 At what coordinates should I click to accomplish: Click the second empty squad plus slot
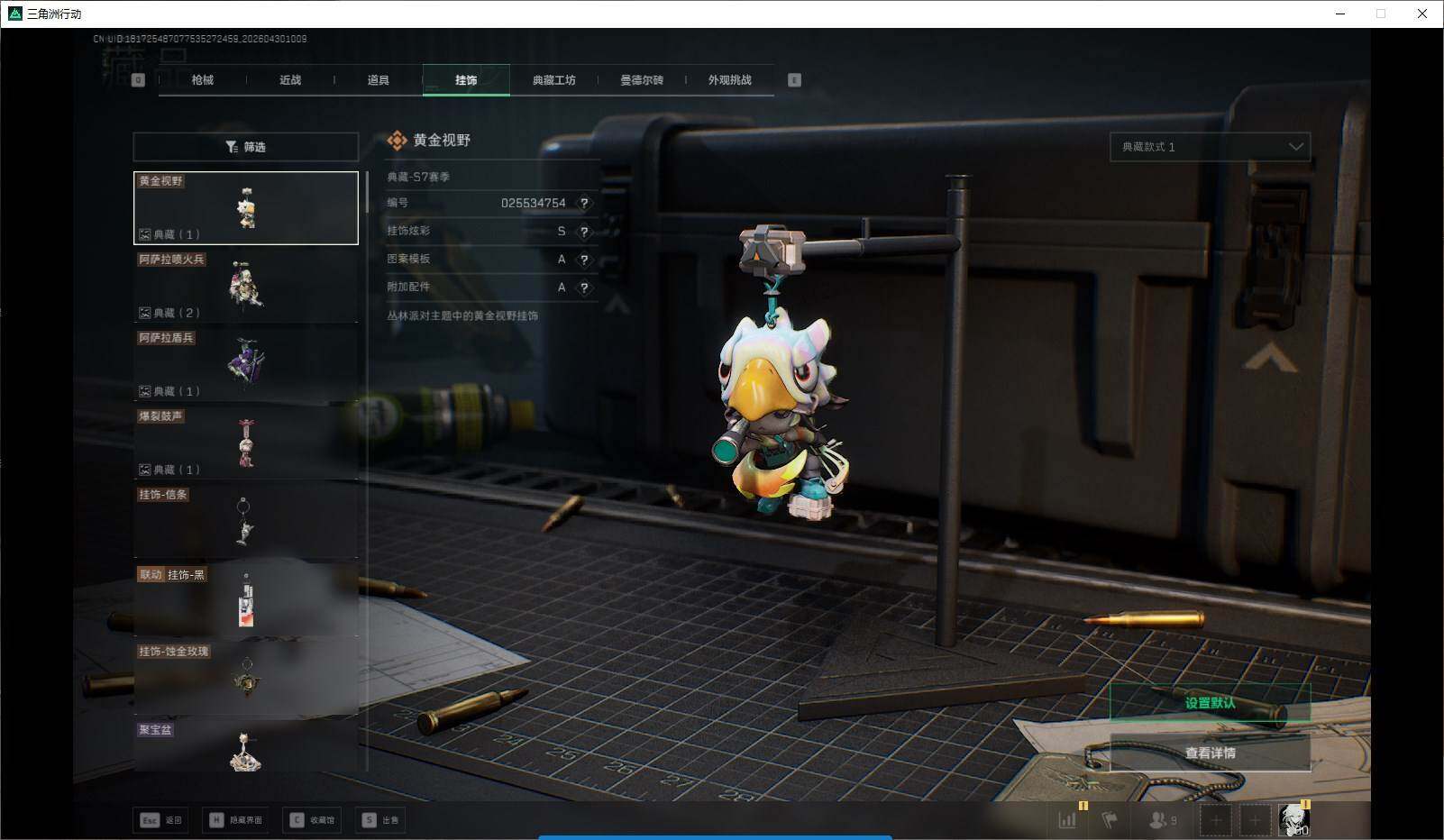click(1255, 820)
